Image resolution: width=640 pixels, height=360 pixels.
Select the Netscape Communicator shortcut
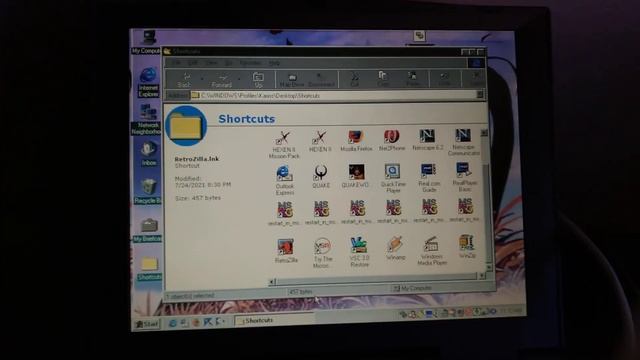pyautogui.click(x=463, y=142)
